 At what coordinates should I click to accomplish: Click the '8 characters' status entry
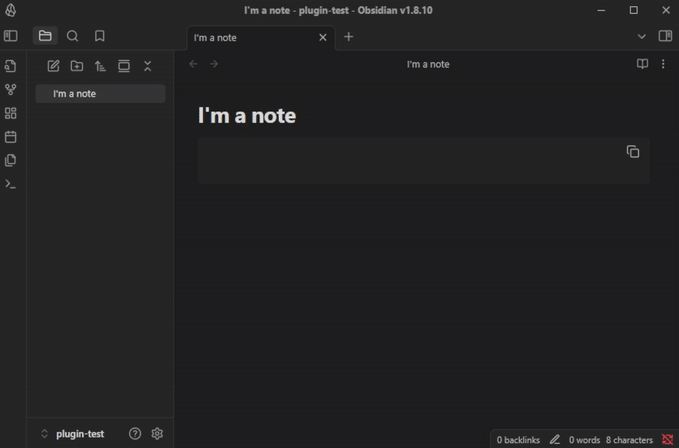pyautogui.click(x=629, y=440)
